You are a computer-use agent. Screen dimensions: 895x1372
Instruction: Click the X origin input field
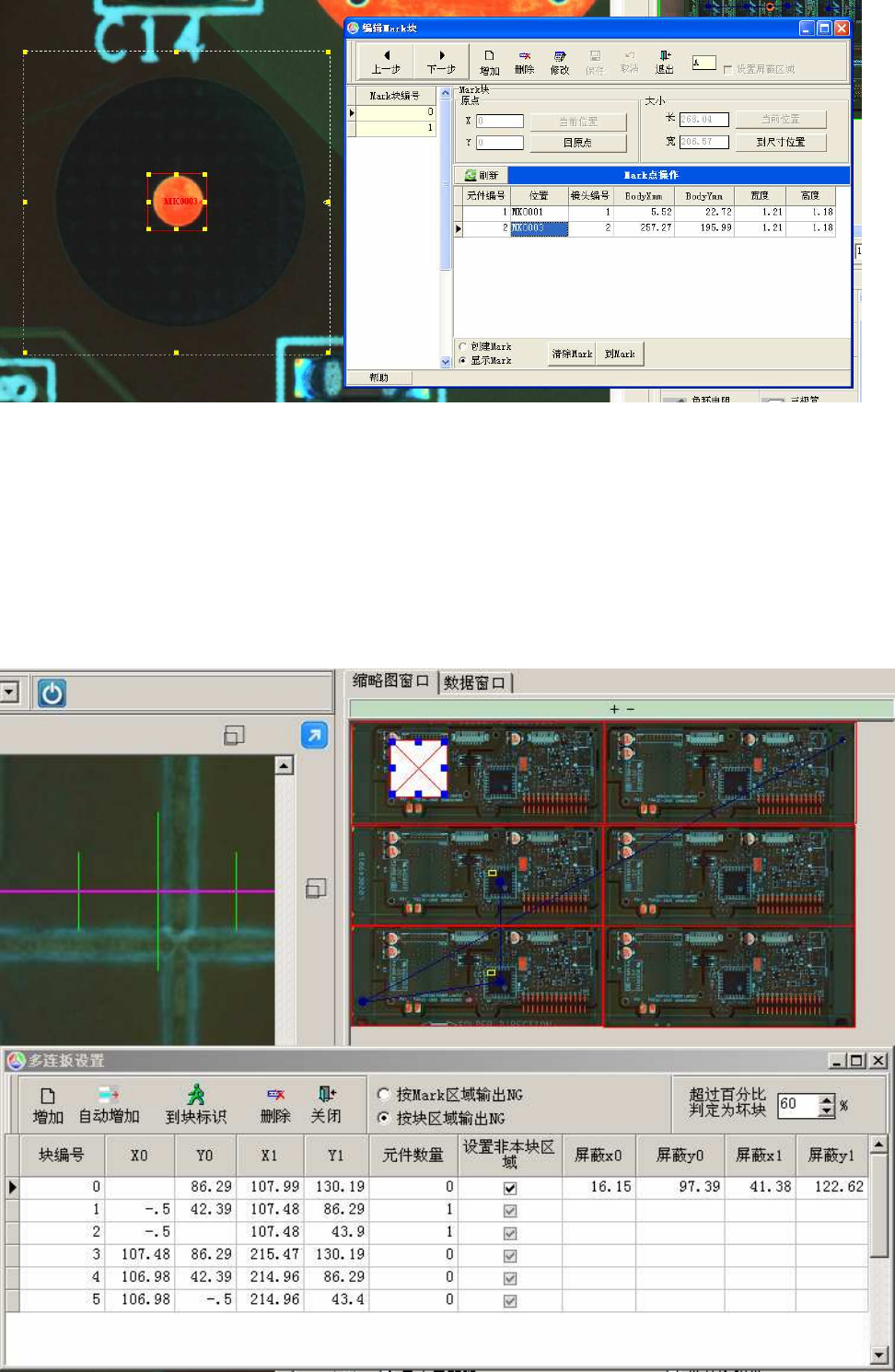tap(500, 122)
